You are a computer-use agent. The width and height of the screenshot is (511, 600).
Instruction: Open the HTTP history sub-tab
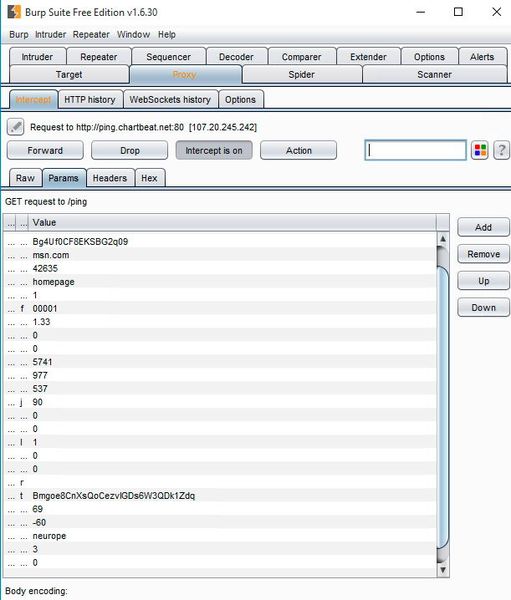click(90, 99)
